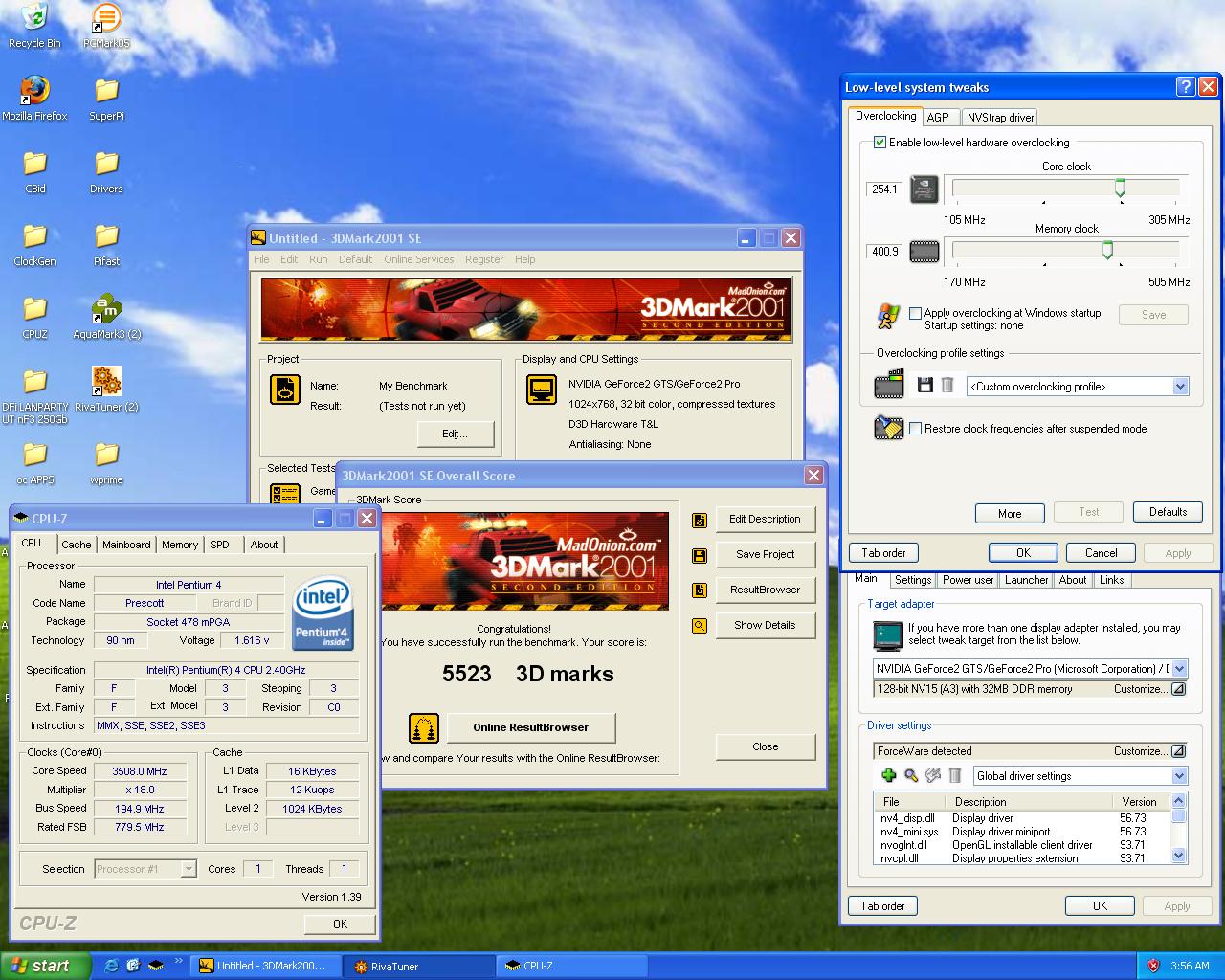Open the RivaTuner Launcher tab

1027,580
